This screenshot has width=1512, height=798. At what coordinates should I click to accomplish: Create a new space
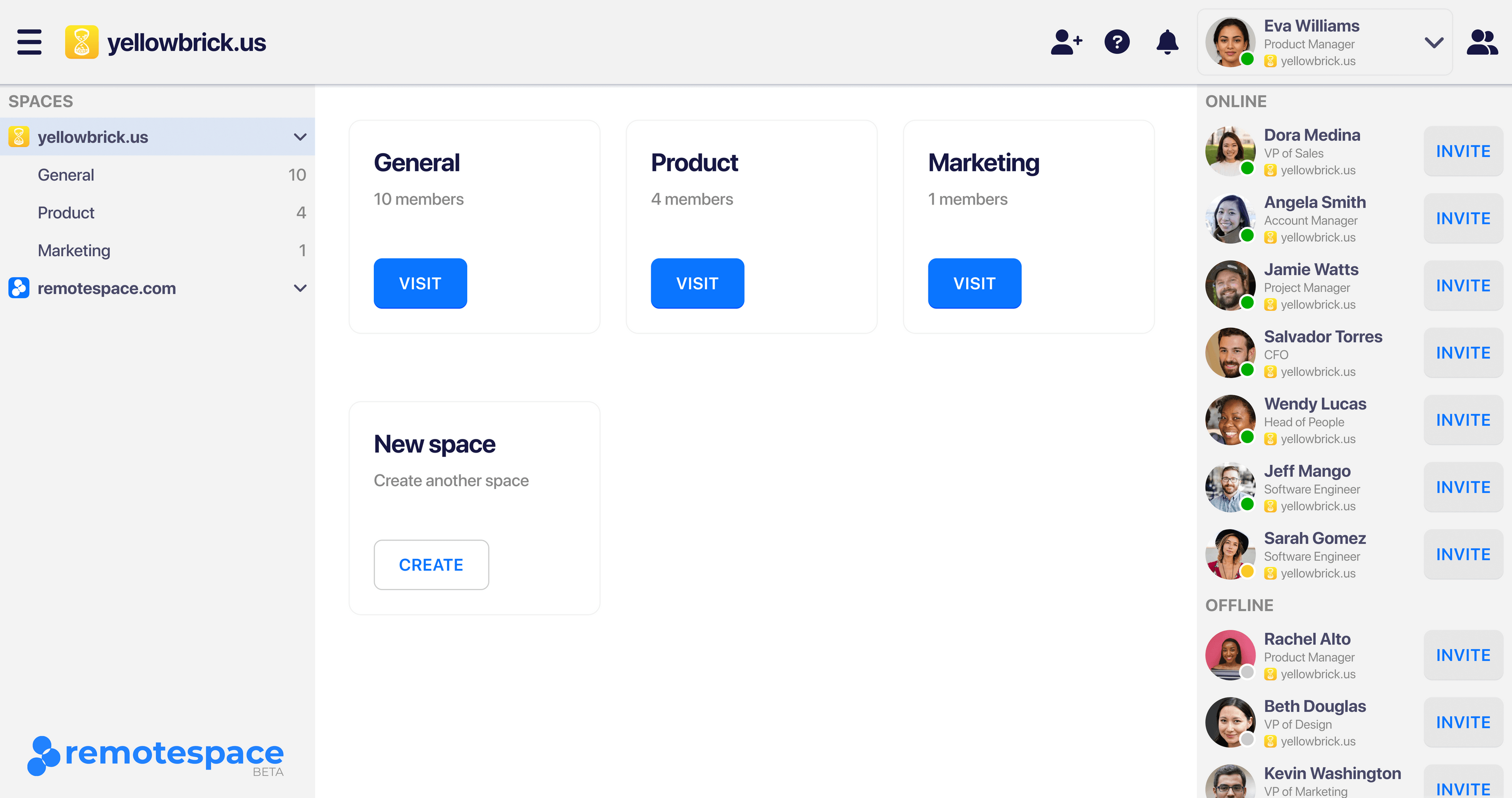click(431, 565)
